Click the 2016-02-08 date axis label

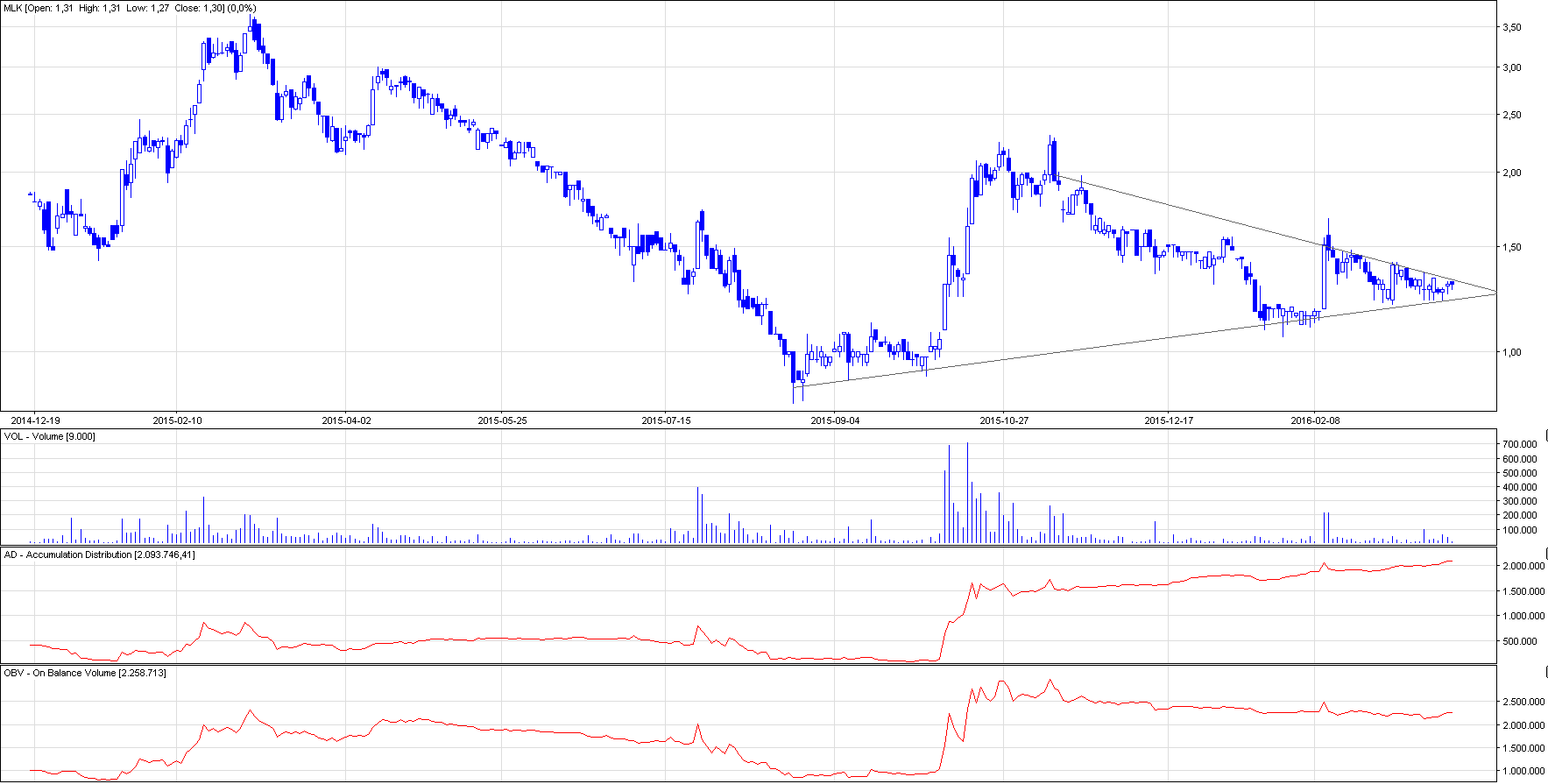[1315, 420]
